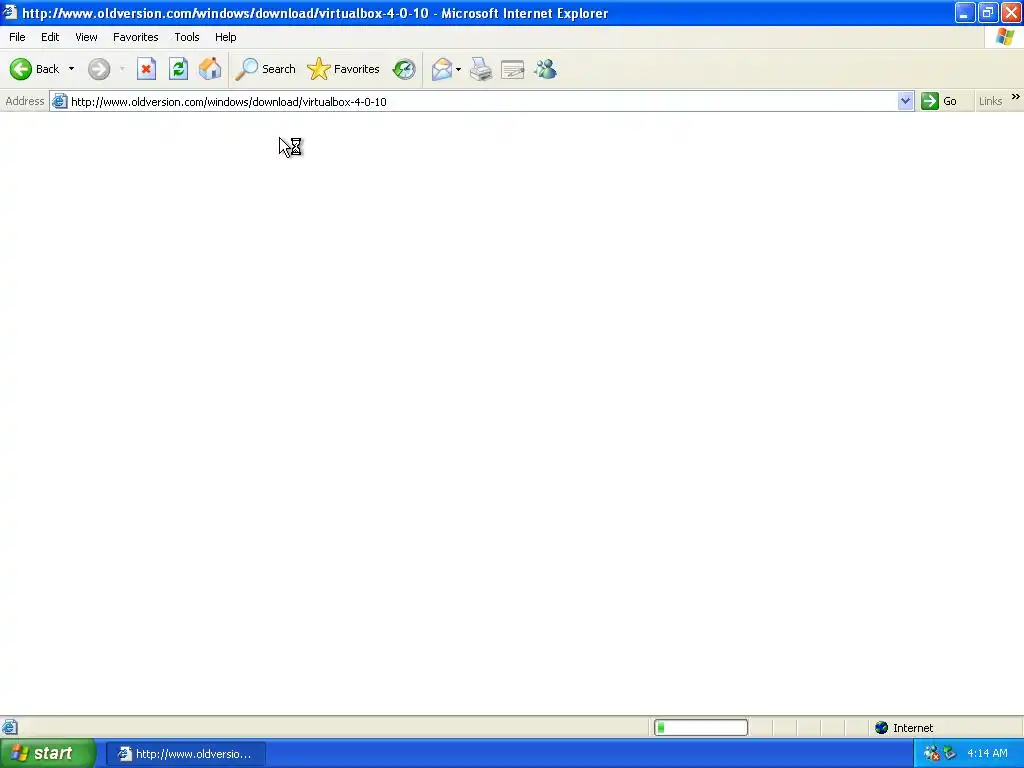1024x768 pixels.
Task: Stop loading with the red X icon
Action: tap(146, 69)
